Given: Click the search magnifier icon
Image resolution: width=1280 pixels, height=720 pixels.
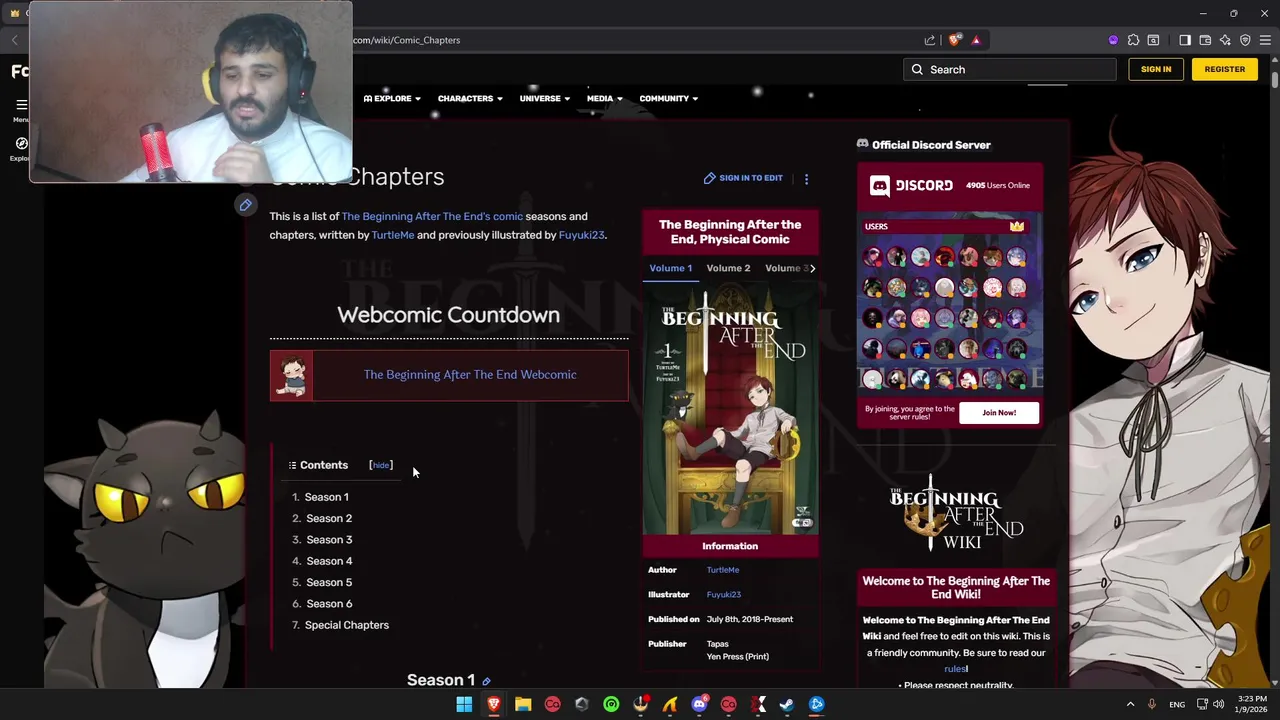Looking at the screenshot, I should pyautogui.click(x=917, y=70).
